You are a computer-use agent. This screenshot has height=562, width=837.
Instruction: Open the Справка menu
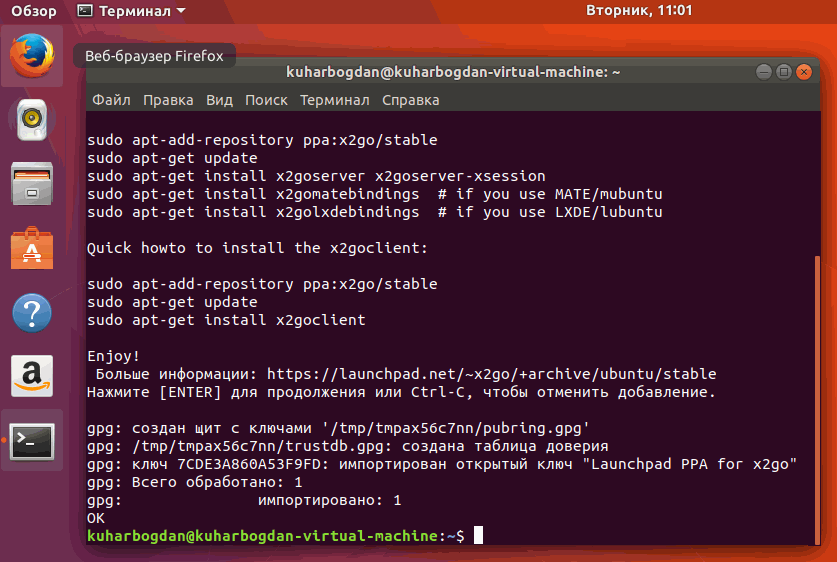click(x=410, y=100)
